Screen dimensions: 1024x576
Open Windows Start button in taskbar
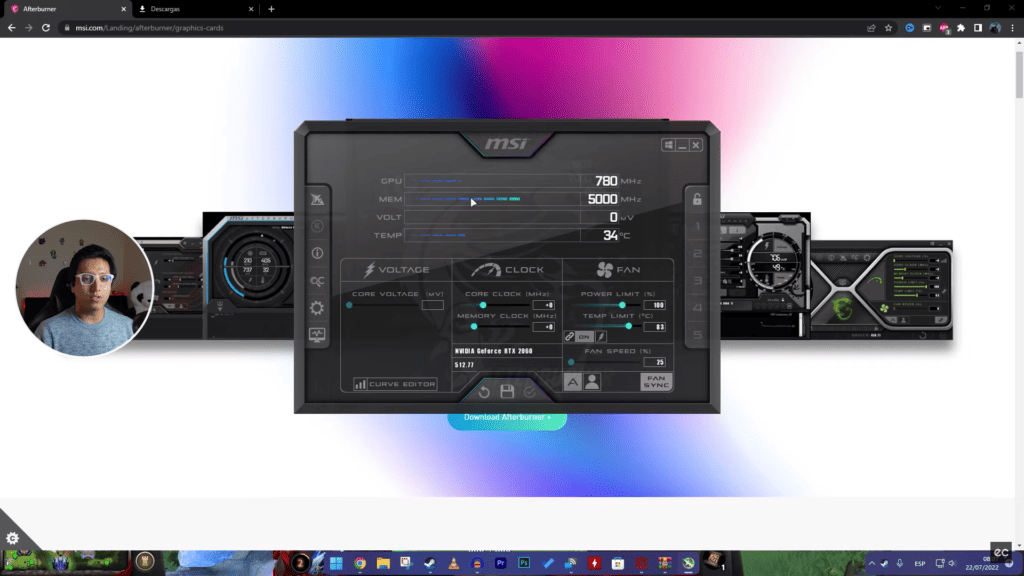click(x=336, y=563)
